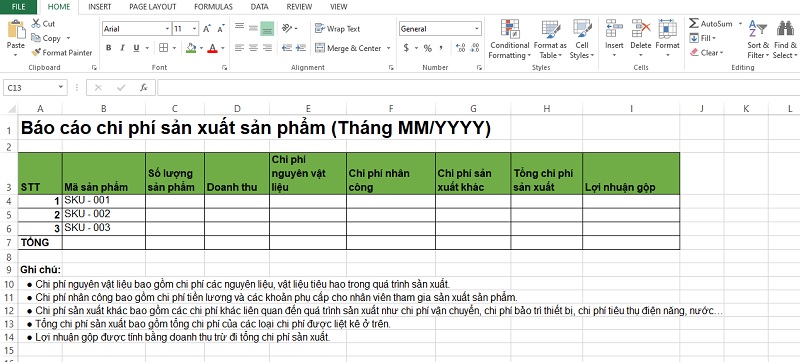Click the decrease indent icon
Viewport: 800px width, 362px height.
coord(287,48)
